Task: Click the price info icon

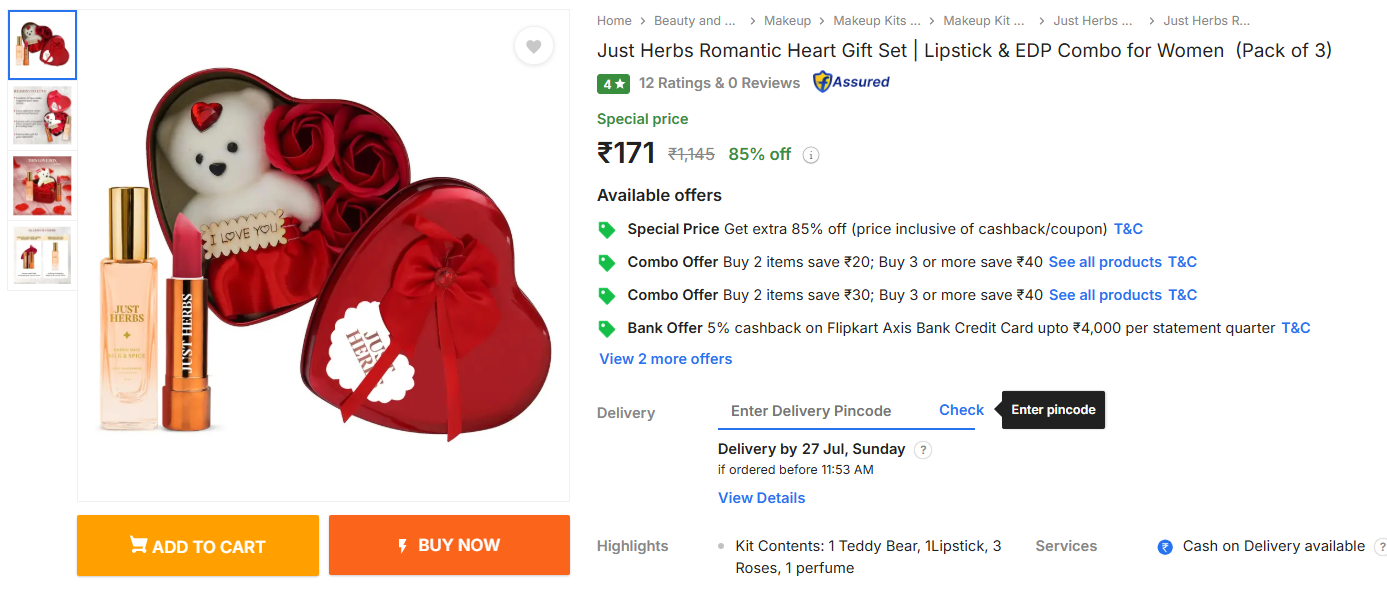Action: click(x=811, y=155)
